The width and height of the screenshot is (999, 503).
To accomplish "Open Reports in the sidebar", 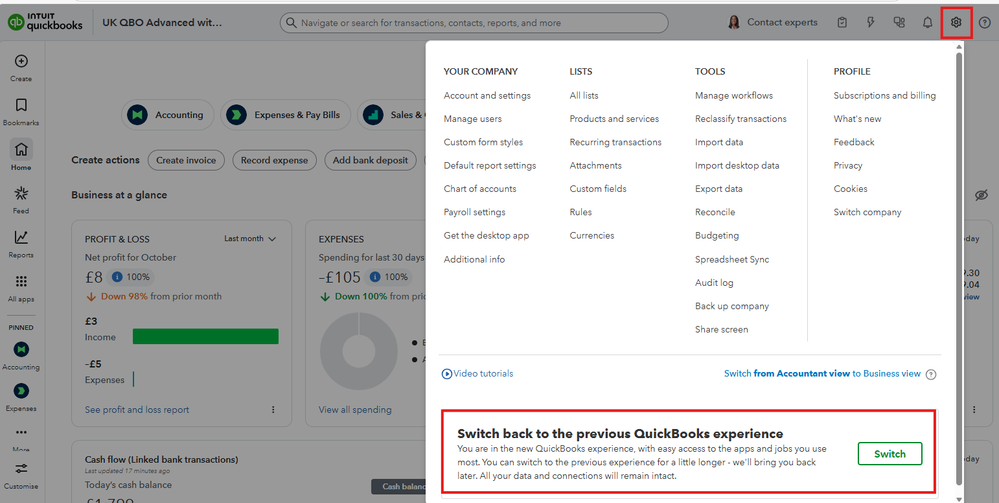I will (x=21, y=244).
